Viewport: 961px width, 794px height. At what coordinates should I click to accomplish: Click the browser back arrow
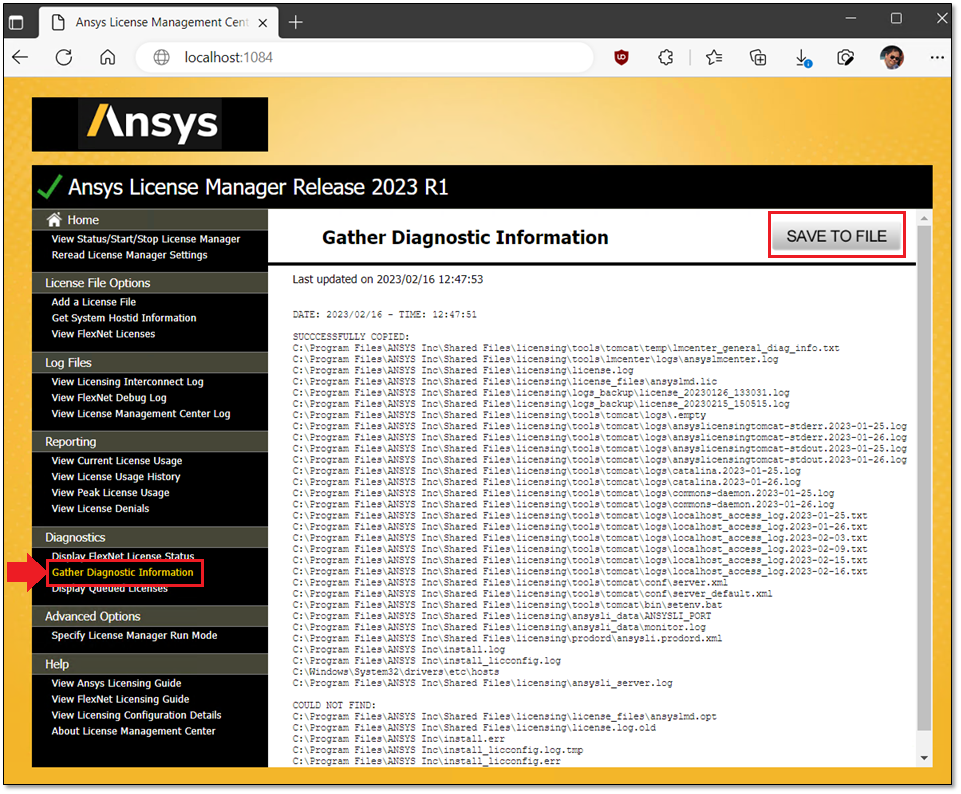[20, 58]
